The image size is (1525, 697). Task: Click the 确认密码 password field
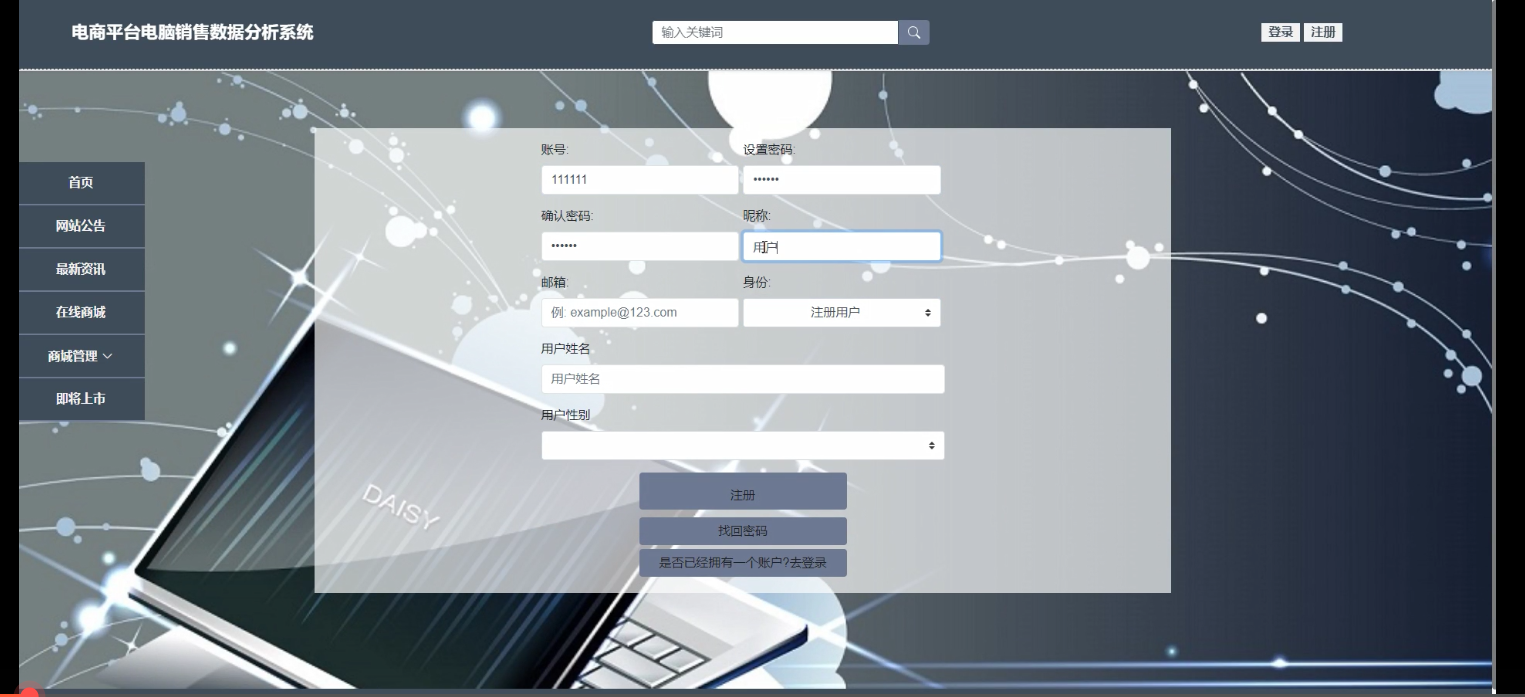click(640, 246)
